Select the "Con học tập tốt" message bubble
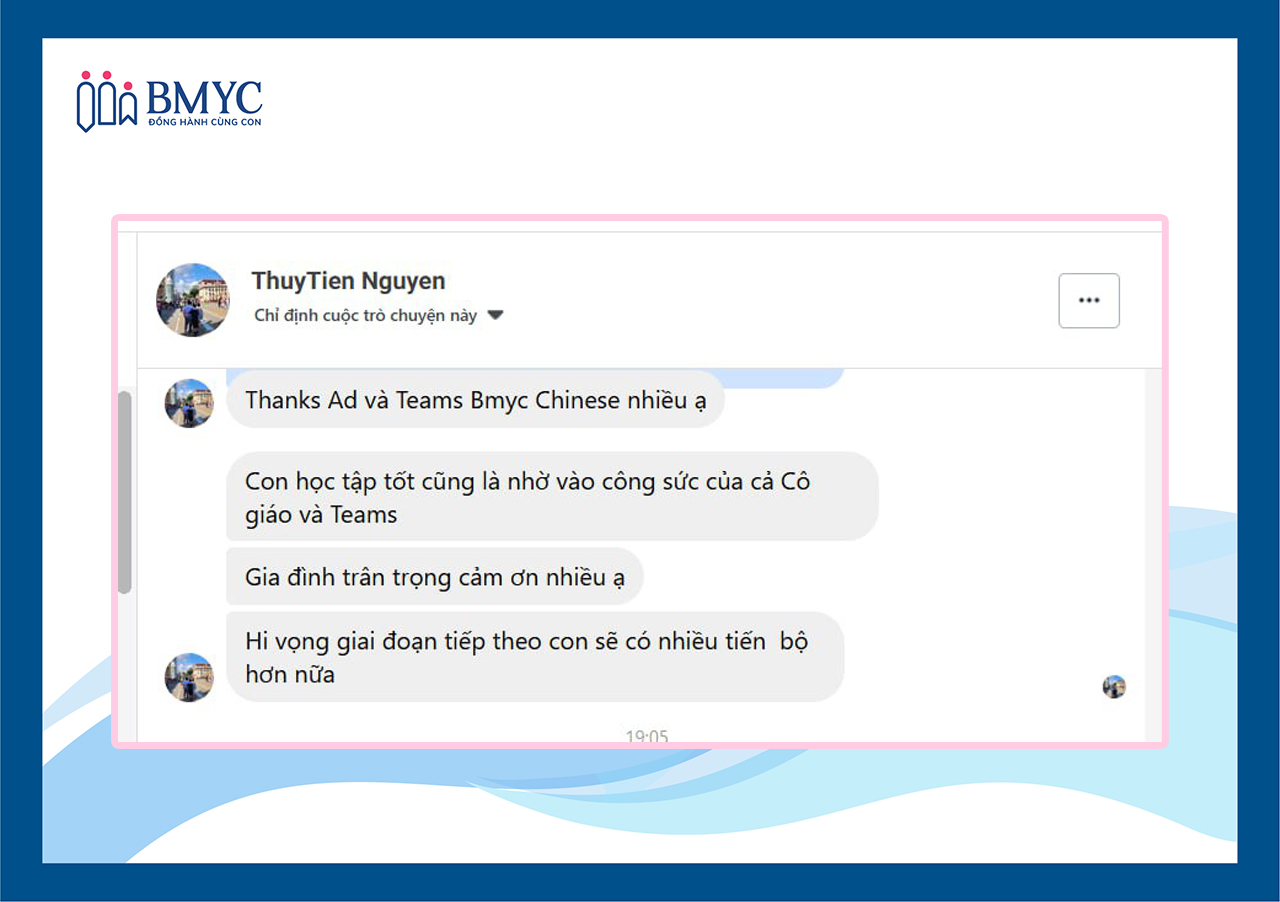The image size is (1280, 902). coord(552,497)
